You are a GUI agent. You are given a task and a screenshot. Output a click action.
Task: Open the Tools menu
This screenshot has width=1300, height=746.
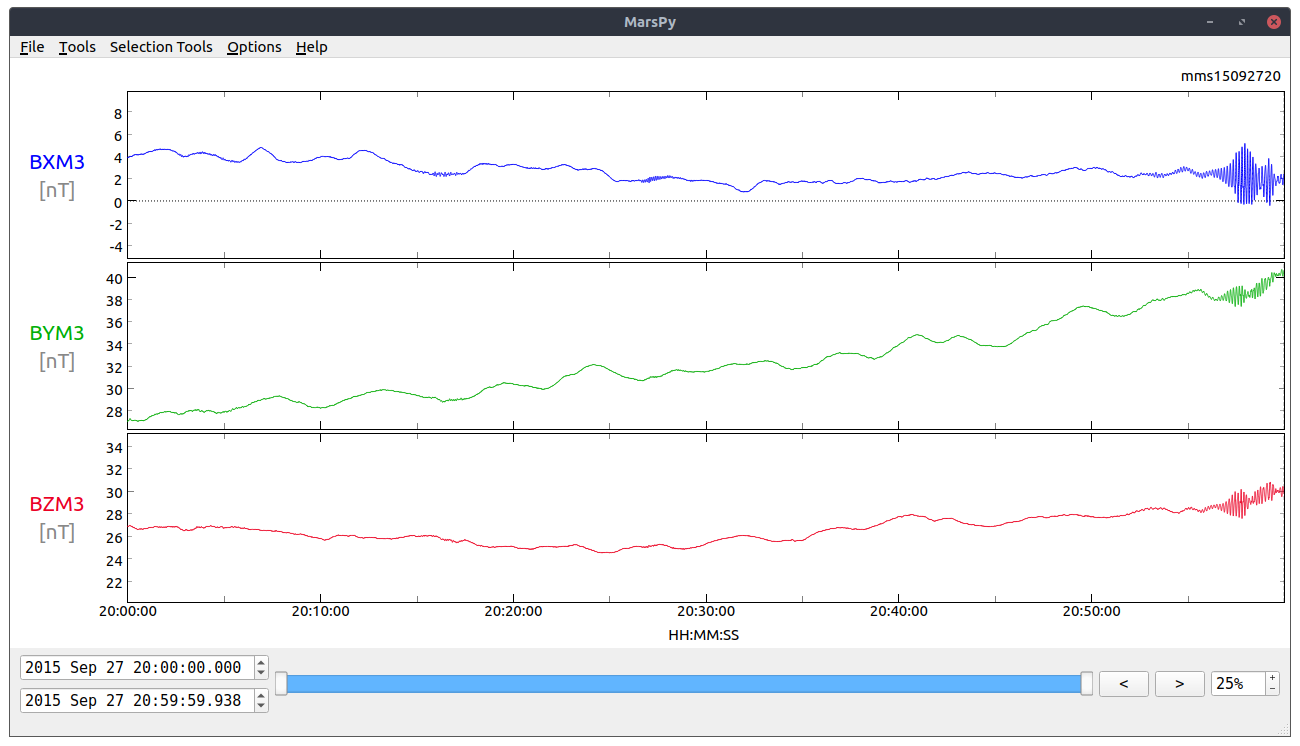point(77,47)
